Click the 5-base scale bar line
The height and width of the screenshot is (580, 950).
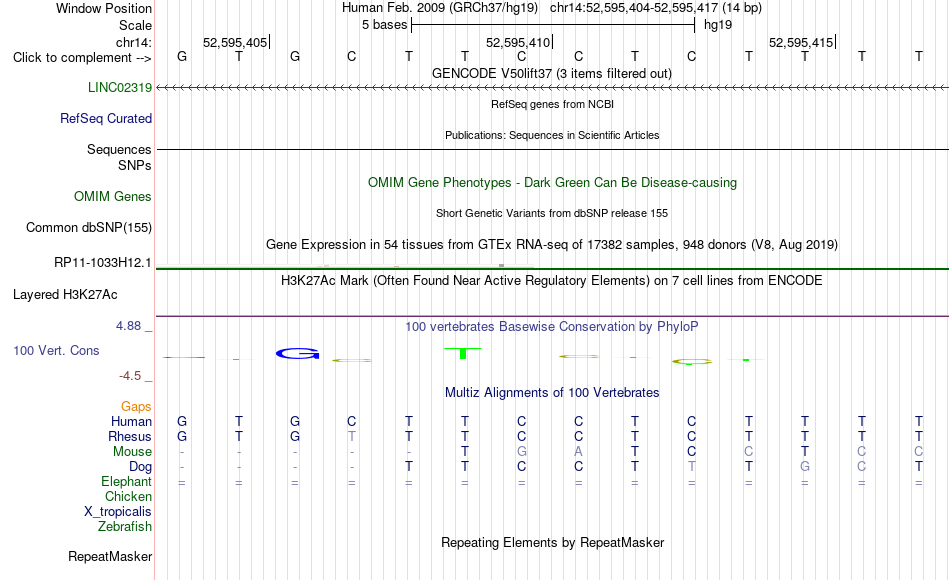pyautogui.click(x=553, y=25)
